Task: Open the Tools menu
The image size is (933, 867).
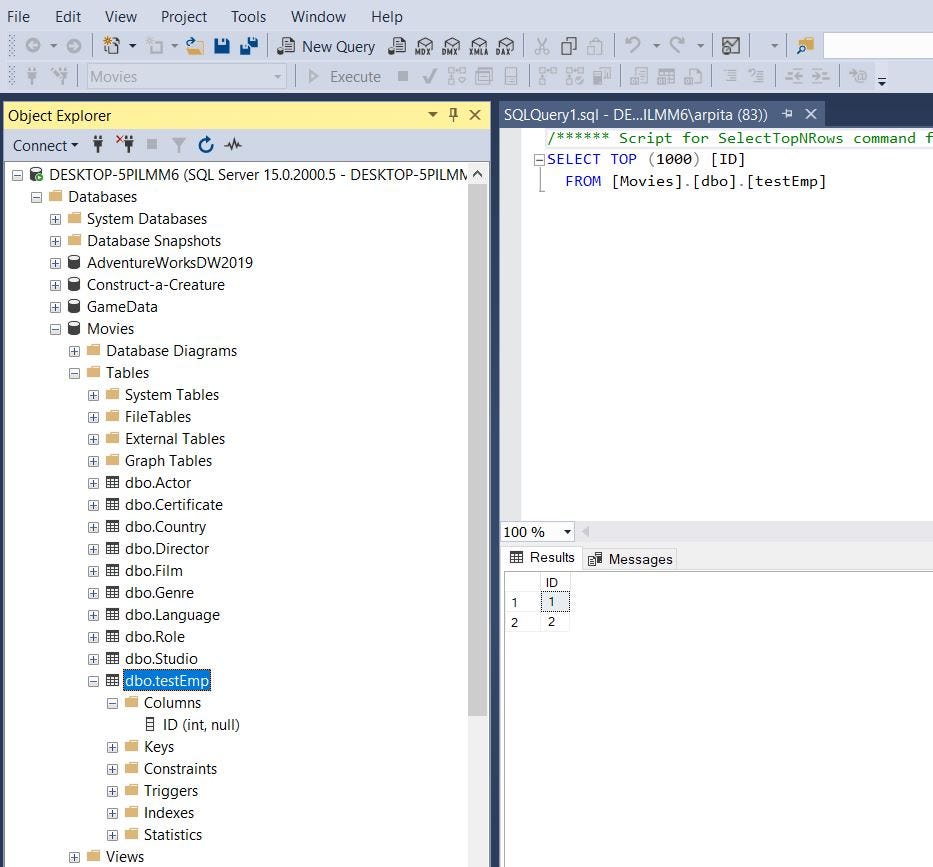Action: (x=248, y=16)
